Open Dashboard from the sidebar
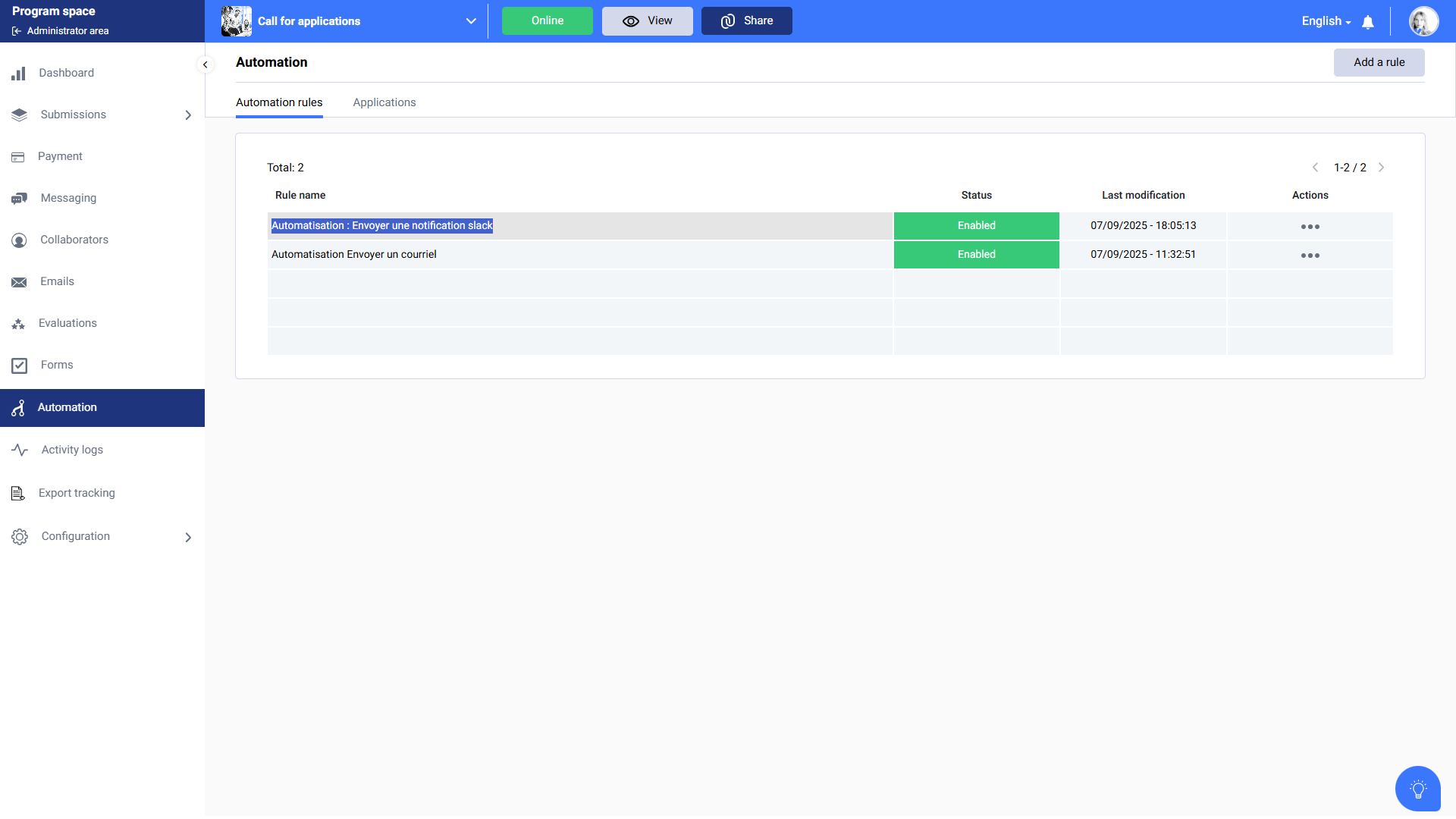Screen dimensions: 1456x819 [x=67, y=73]
